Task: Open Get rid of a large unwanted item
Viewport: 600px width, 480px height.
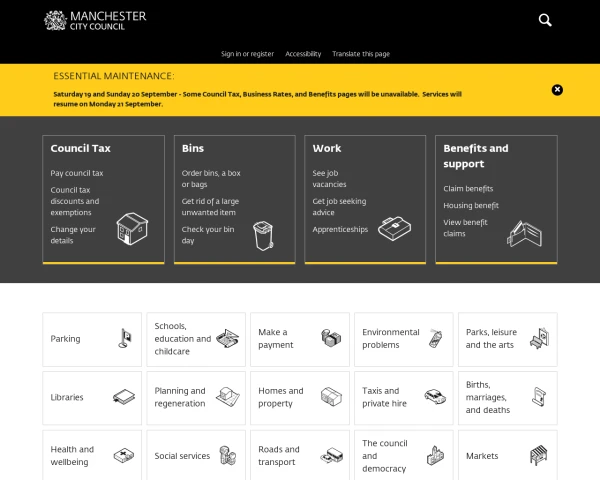Action: click(x=210, y=207)
